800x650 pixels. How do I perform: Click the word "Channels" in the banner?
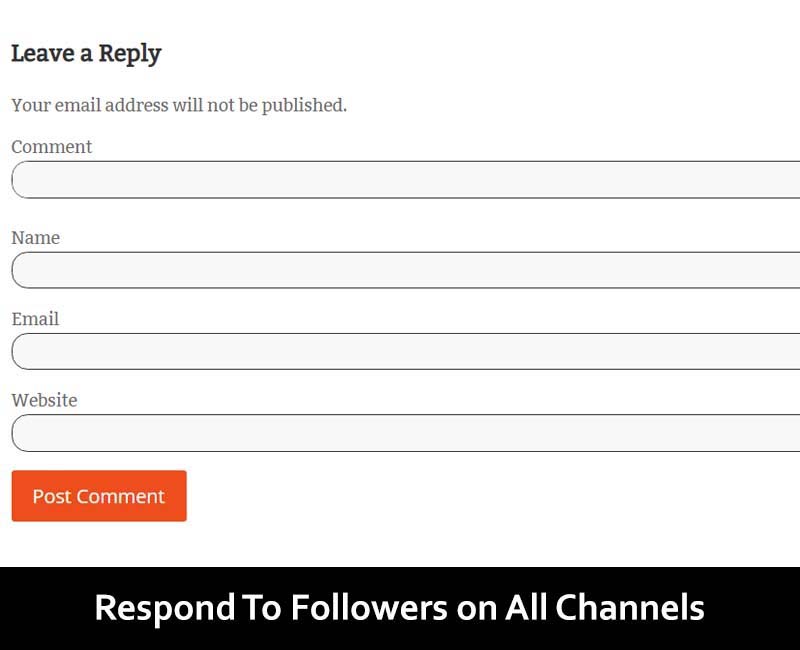pyautogui.click(x=630, y=608)
